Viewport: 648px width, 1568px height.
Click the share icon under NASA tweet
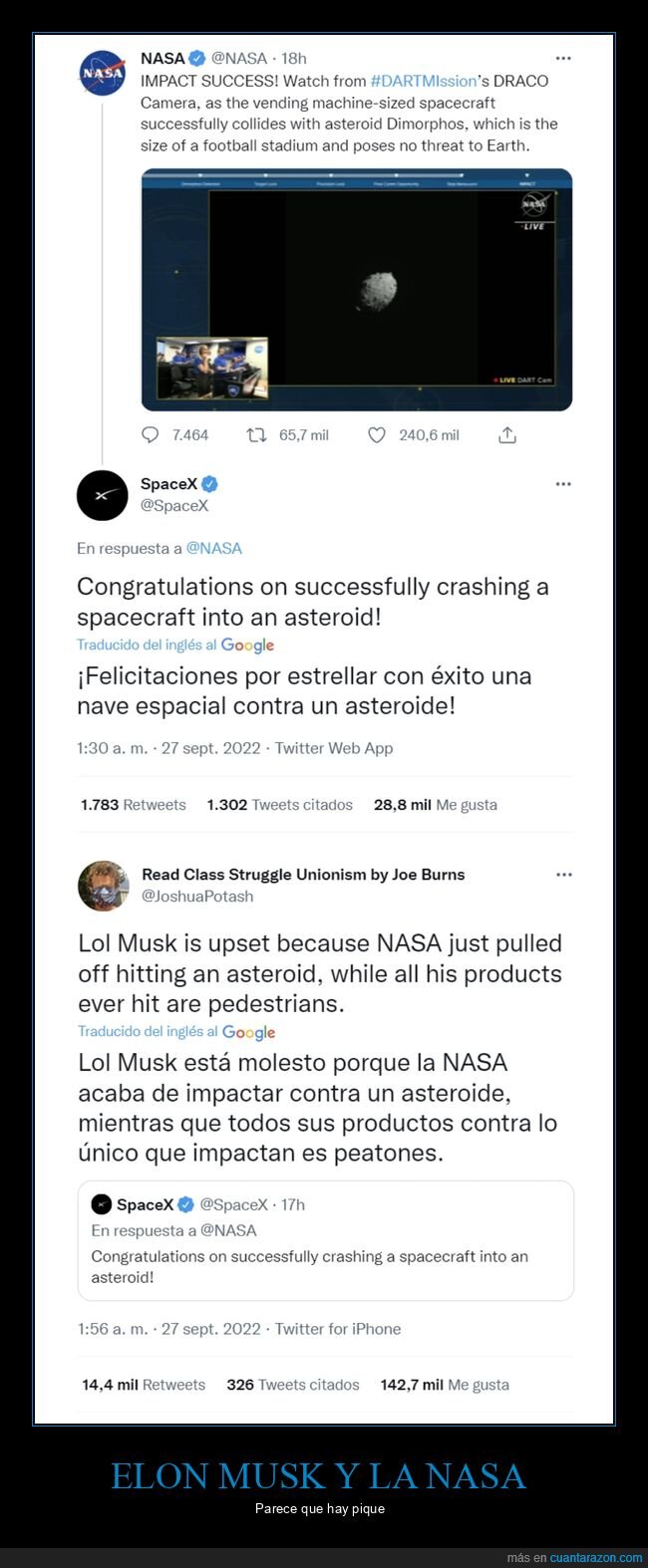[507, 435]
